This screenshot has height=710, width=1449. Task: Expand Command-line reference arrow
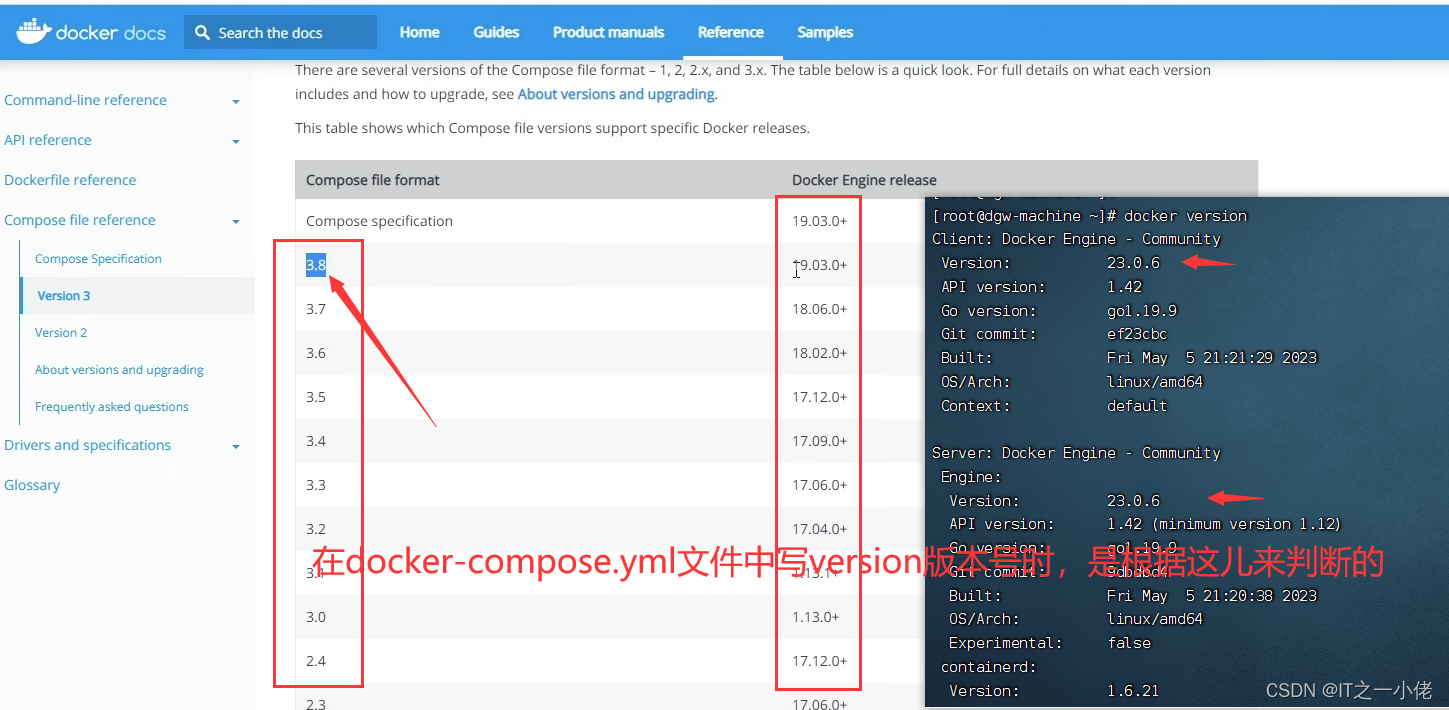point(236,102)
